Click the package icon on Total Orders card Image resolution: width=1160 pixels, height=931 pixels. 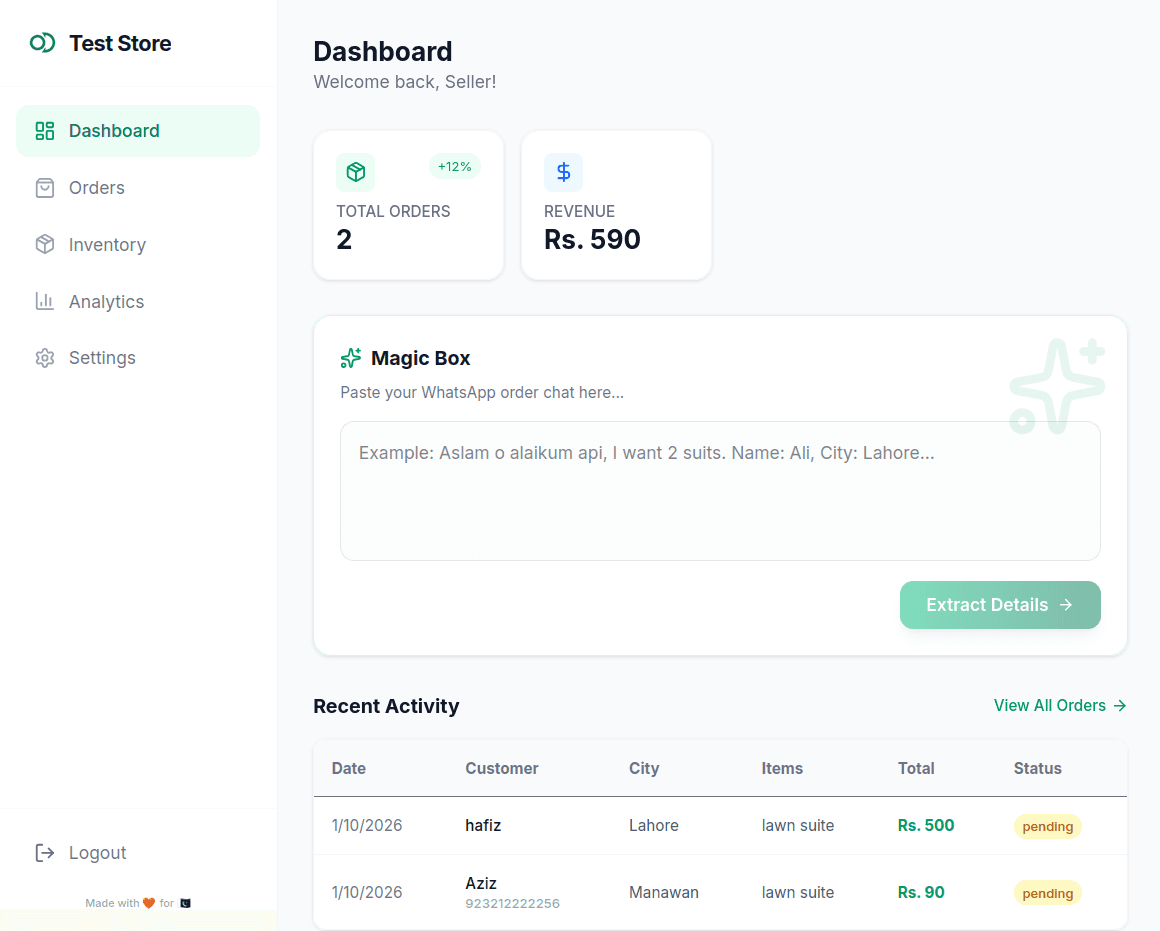pos(355,172)
